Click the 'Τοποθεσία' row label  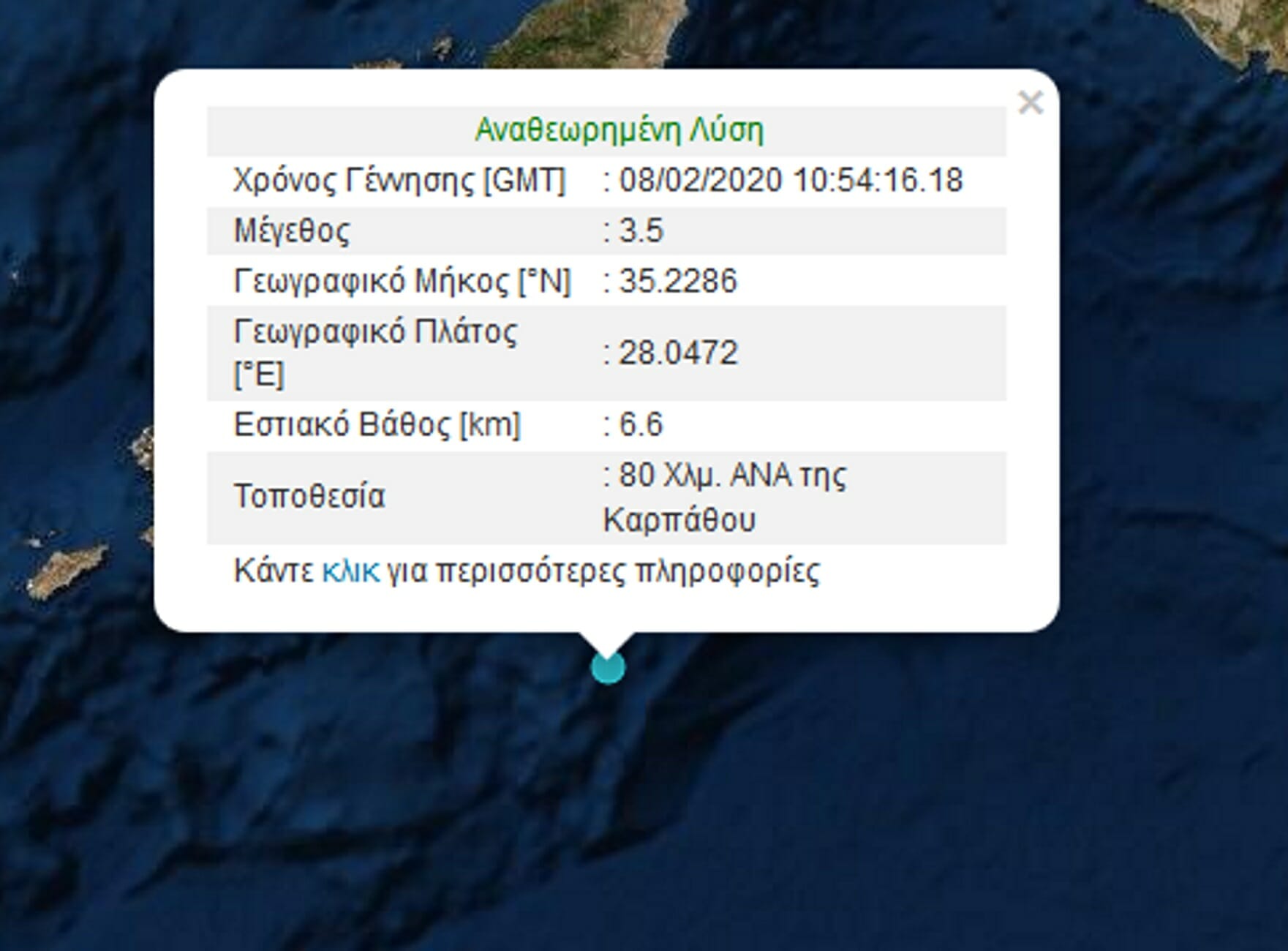click(x=309, y=496)
